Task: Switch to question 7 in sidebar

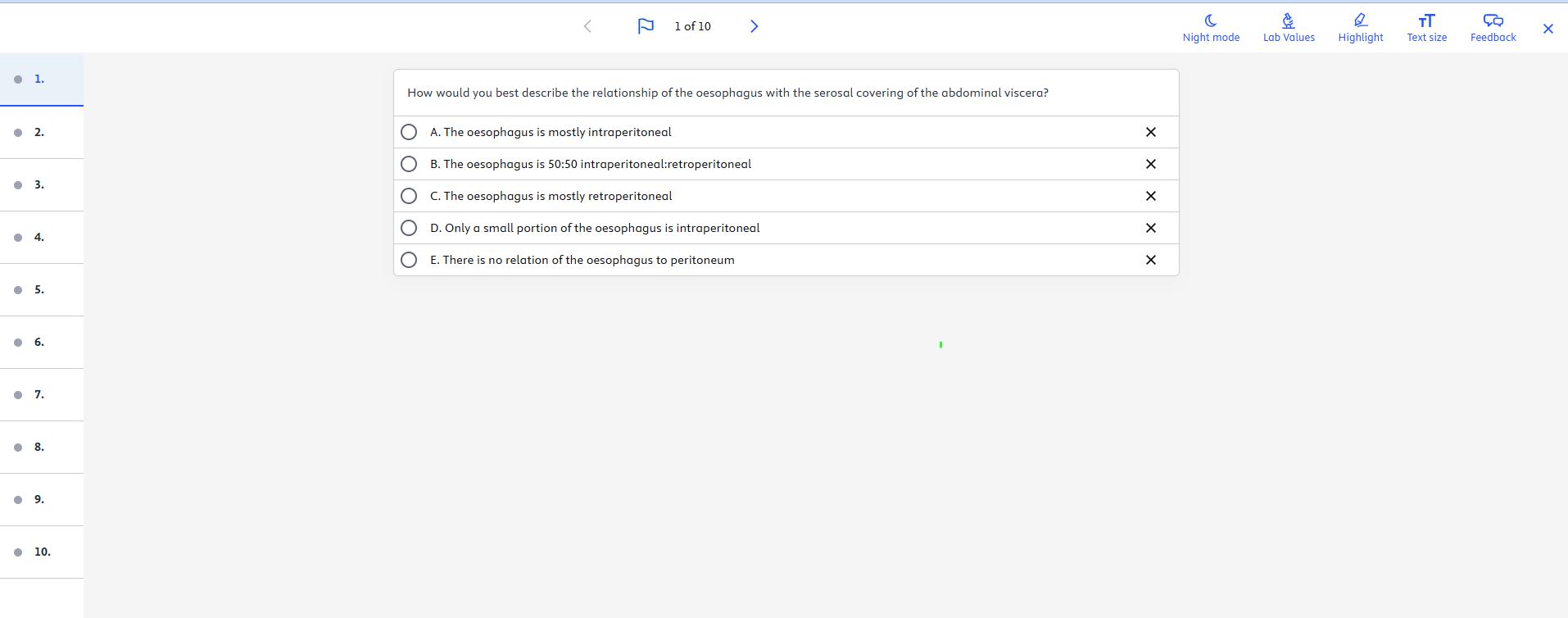Action: coord(39,394)
